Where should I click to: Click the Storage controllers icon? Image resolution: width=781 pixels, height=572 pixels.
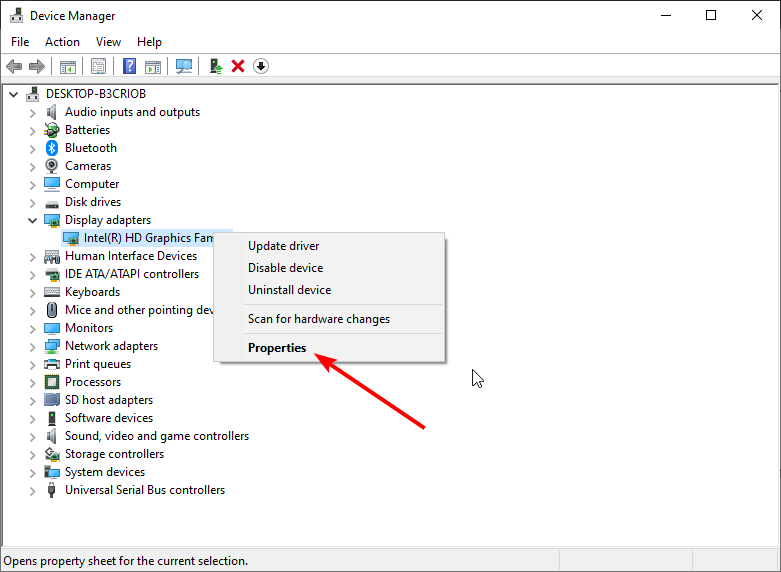coord(52,454)
